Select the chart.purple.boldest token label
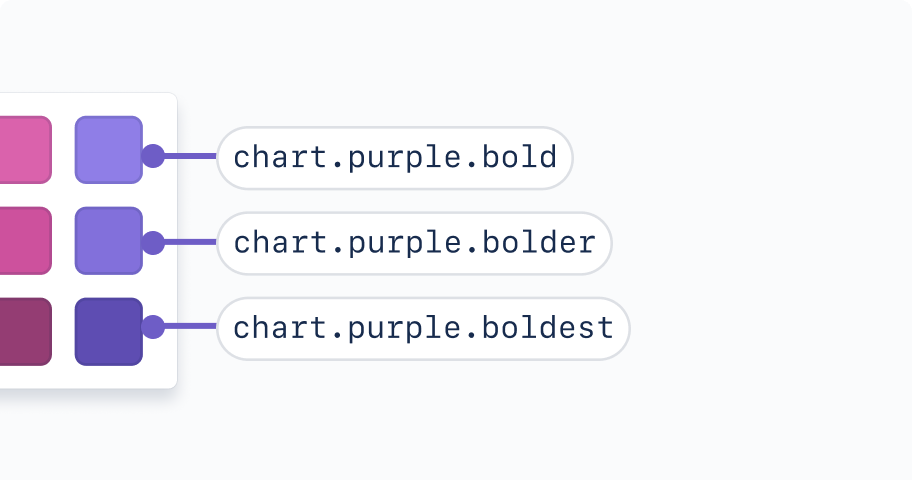 point(423,329)
